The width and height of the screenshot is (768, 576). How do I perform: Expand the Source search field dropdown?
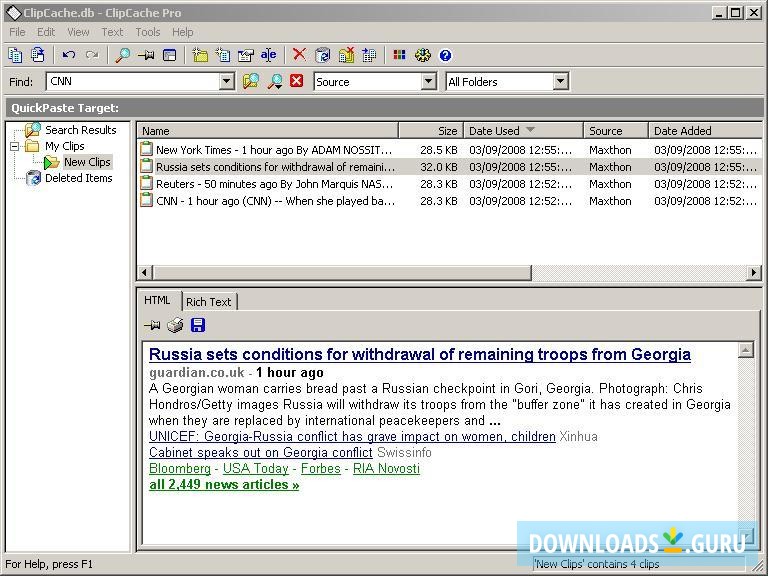point(429,82)
